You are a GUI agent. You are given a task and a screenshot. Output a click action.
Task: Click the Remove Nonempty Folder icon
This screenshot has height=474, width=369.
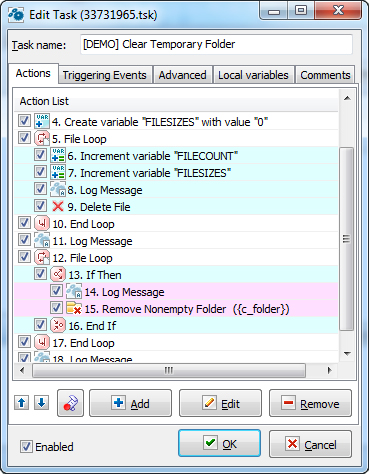click(x=74, y=309)
